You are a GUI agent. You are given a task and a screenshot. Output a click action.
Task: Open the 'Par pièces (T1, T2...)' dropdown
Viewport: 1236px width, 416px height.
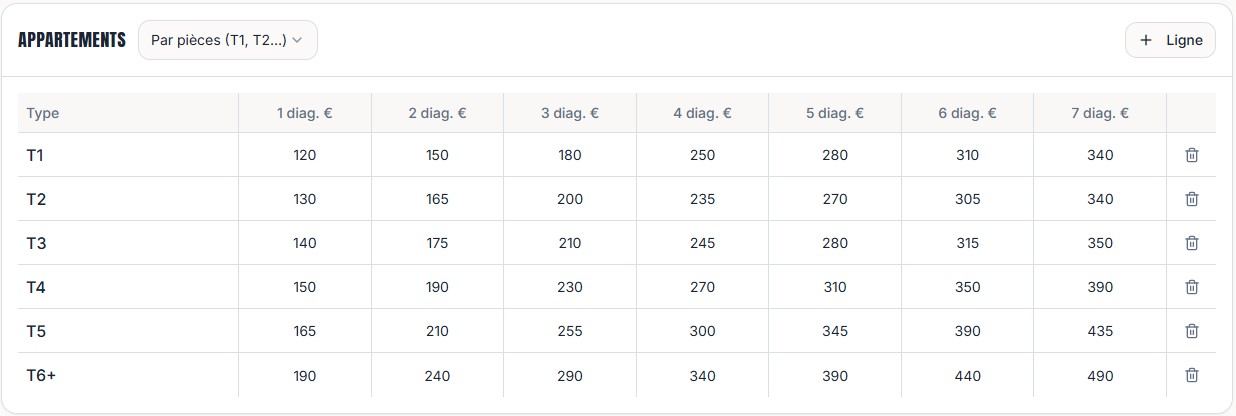(227, 40)
